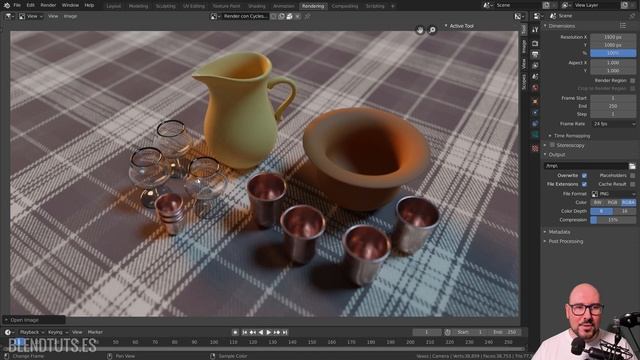640x360 pixels.
Task: Switch to the Sculpting workspace tab
Action: coord(166,6)
